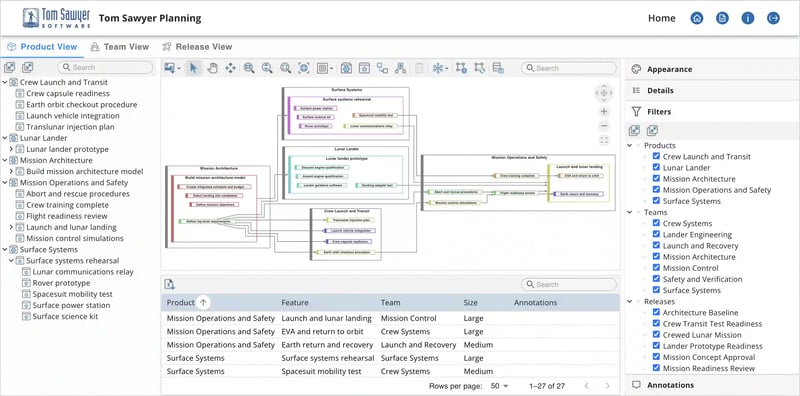Select the arrow pointer tool
Viewport: 800px width, 396px height.
tap(193, 68)
